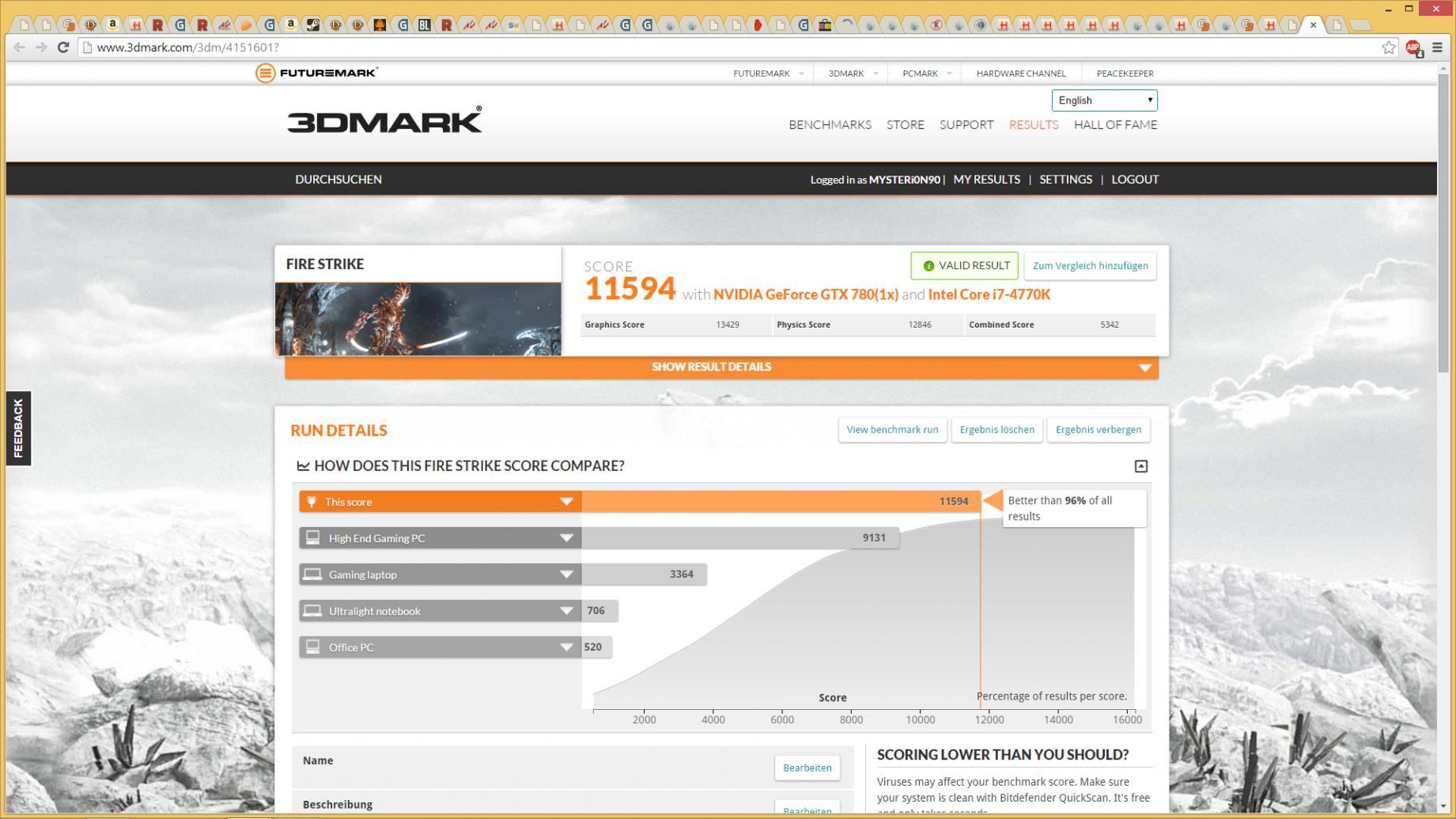Click DURCHSUCHEN in the dark bar
This screenshot has height=819, width=1456.
point(338,180)
